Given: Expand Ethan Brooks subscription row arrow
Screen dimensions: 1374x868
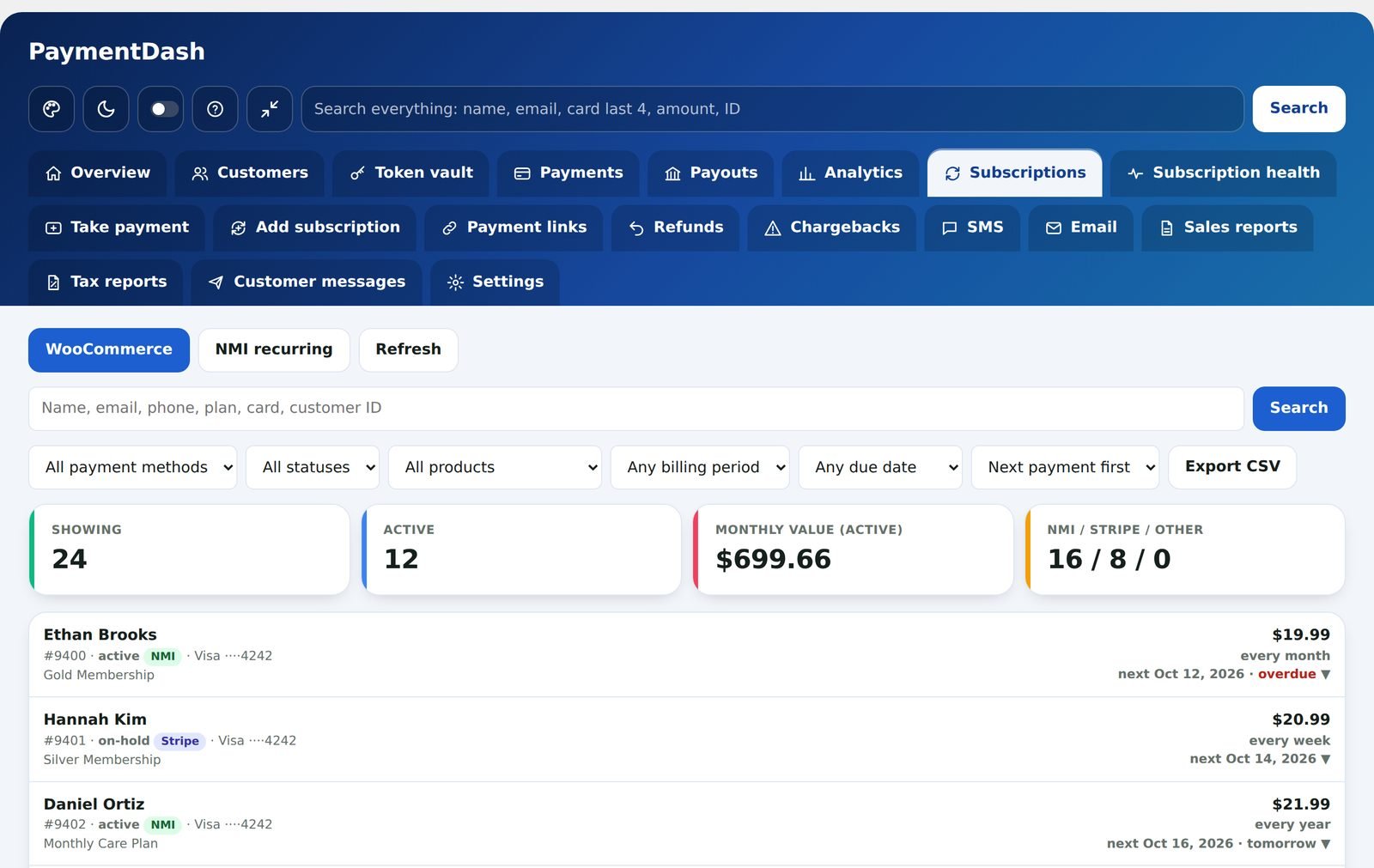Looking at the screenshot, I should 1325,675.
